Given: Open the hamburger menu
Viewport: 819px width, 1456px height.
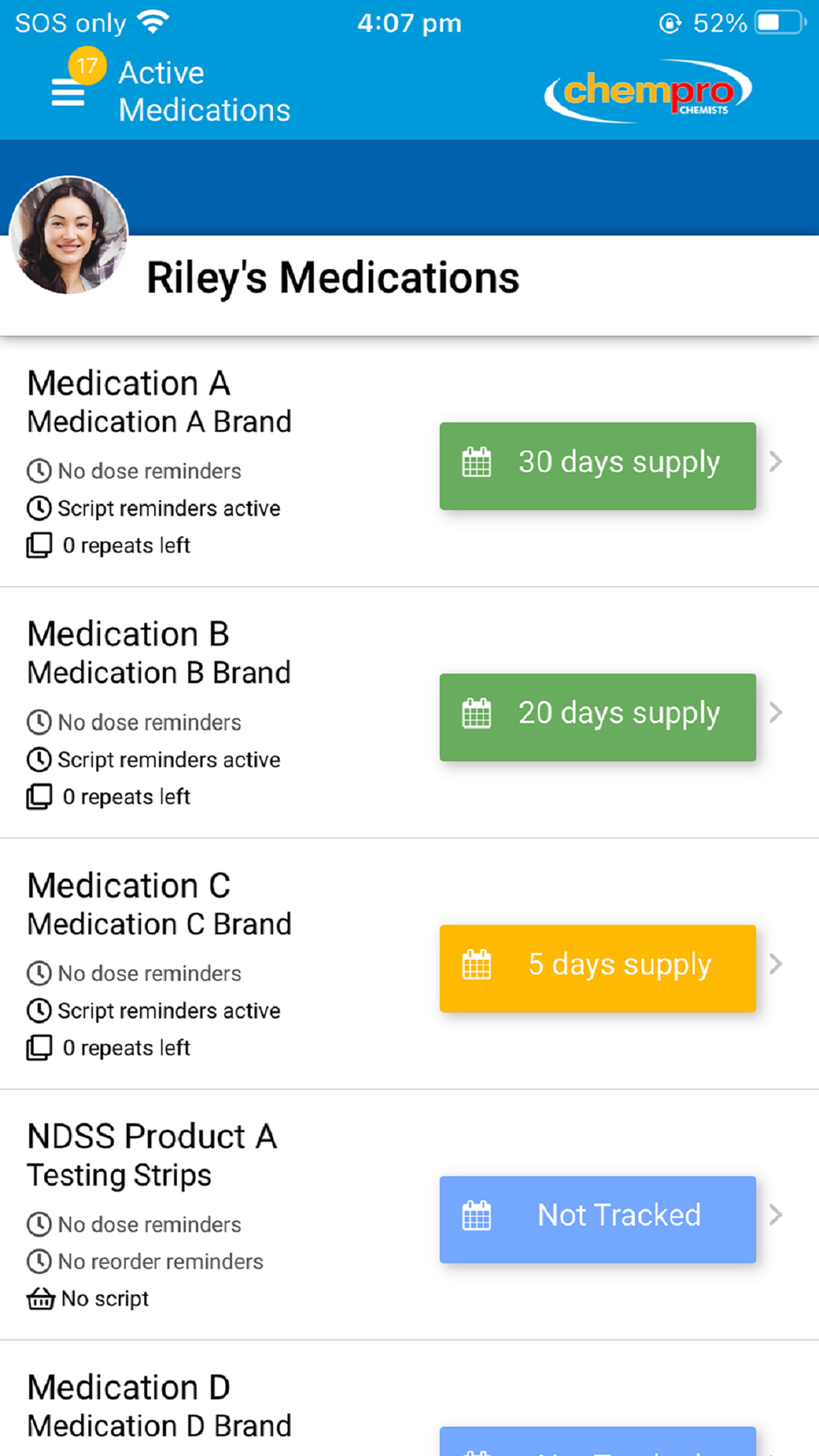Looking at the screenshot, I should click(68, 93).
